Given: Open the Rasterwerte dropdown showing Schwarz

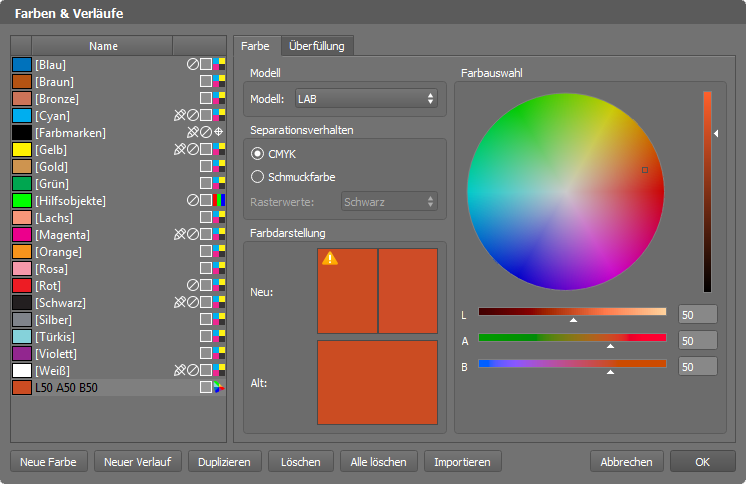Looking at the screenshot, I should [389, 201].
